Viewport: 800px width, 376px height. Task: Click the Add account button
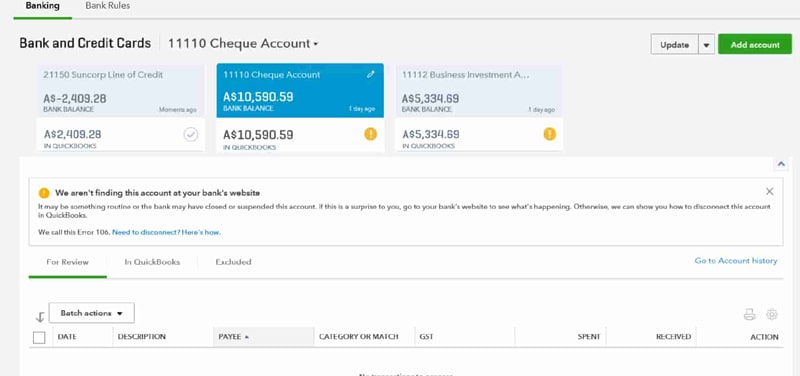[755, 44]
